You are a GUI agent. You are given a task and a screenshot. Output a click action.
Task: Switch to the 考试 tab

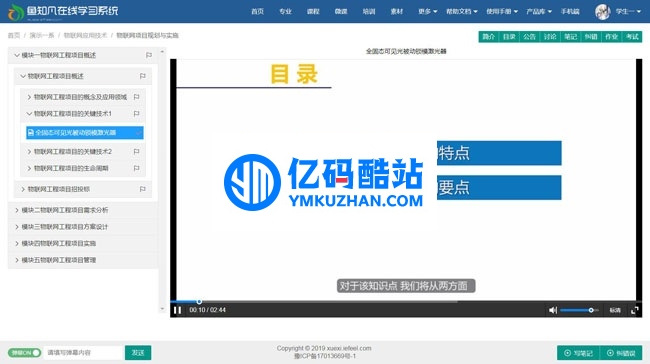click(632, 37)
